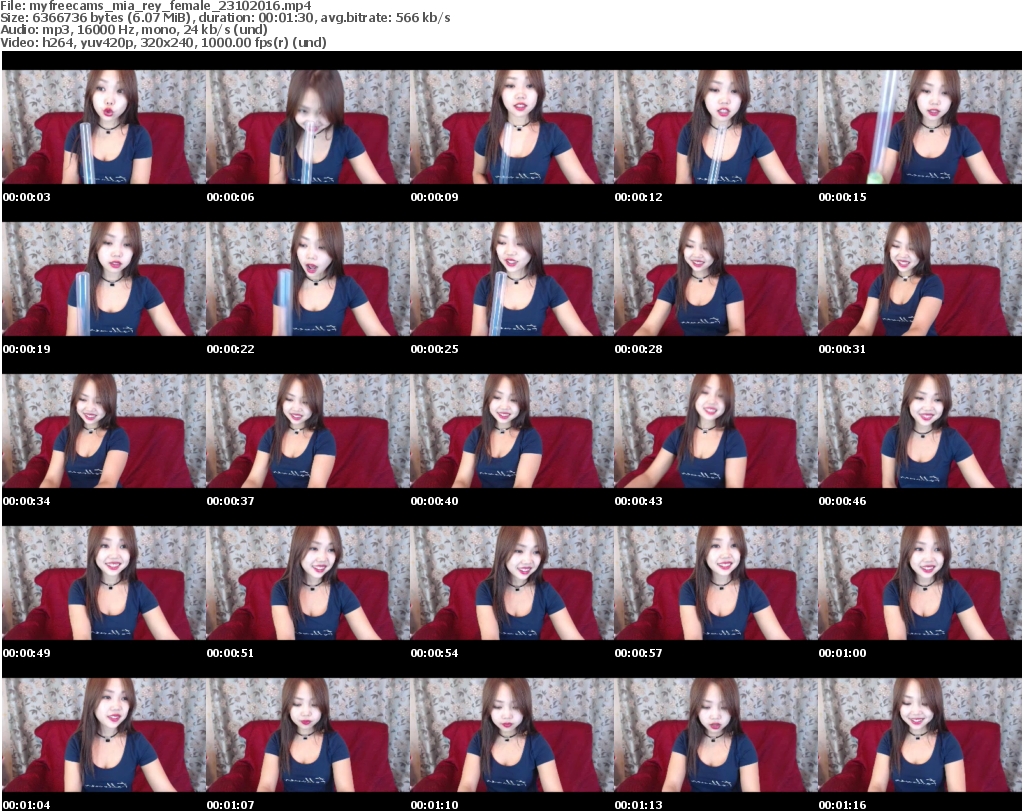Select the thumbnail frame at 00:00:22

[x=308, y=279]
